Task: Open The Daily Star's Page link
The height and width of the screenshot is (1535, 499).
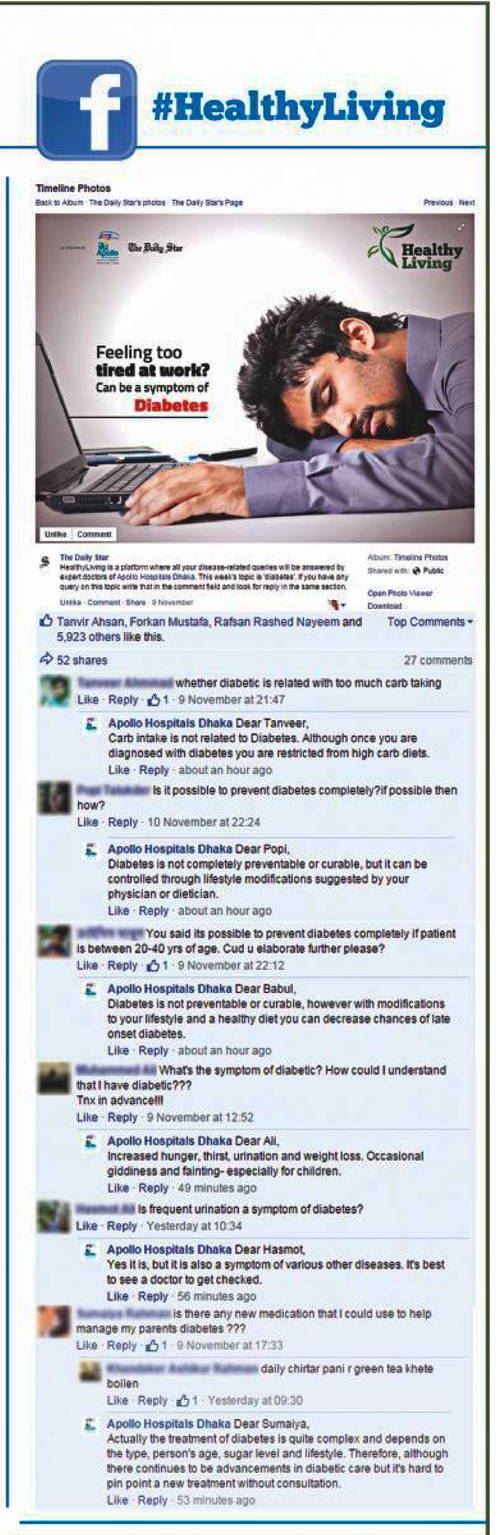Action: (x=207, y=202)
